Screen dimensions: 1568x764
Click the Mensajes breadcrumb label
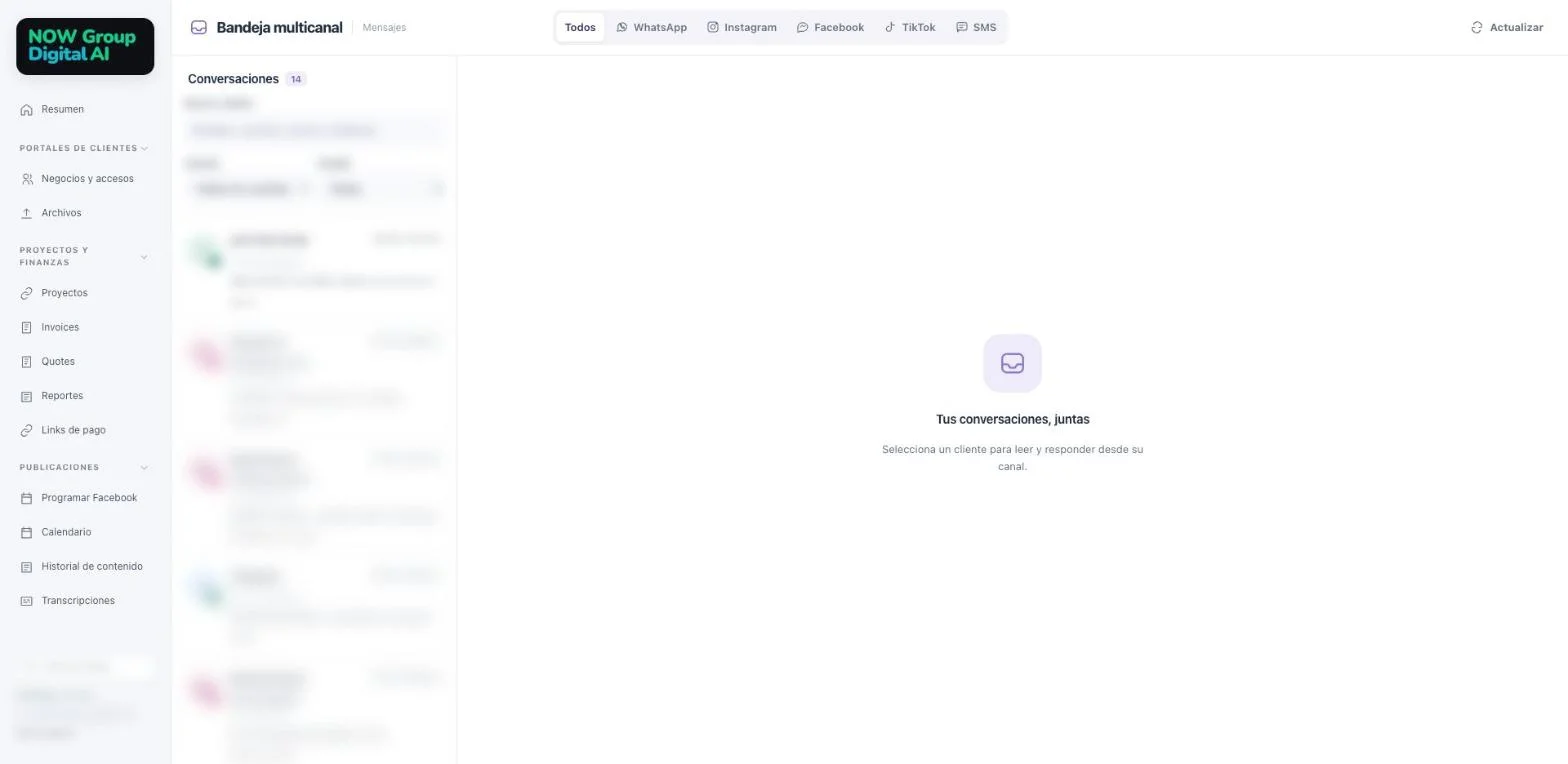384,28
